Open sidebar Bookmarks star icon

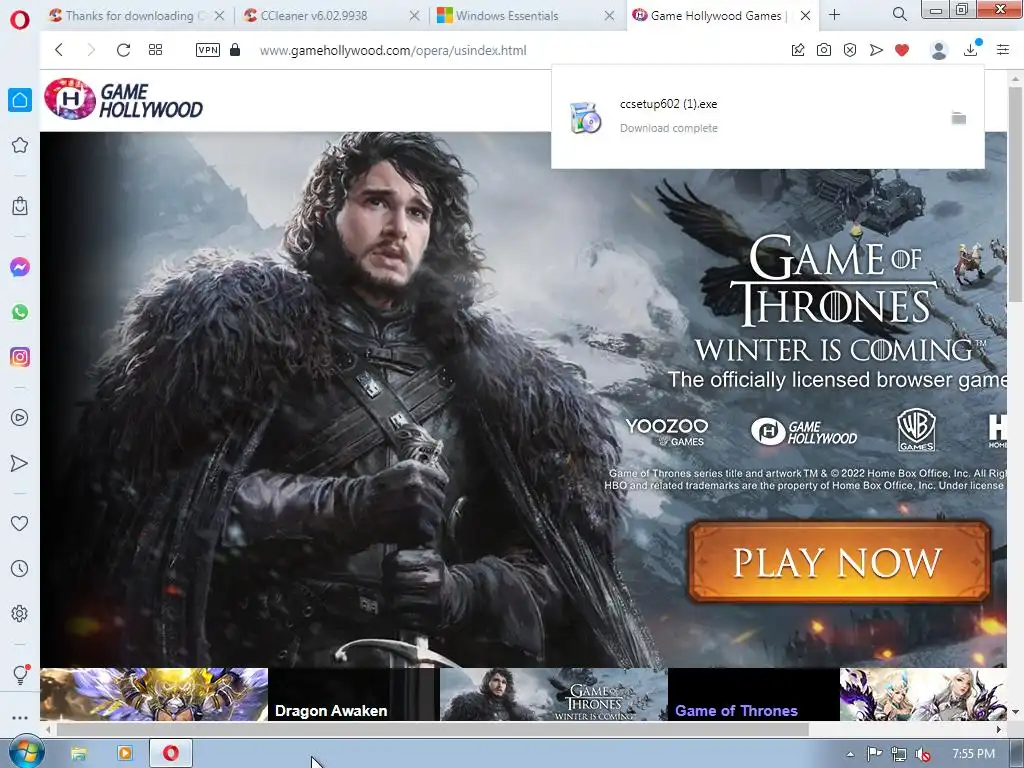tap(20, 145)
